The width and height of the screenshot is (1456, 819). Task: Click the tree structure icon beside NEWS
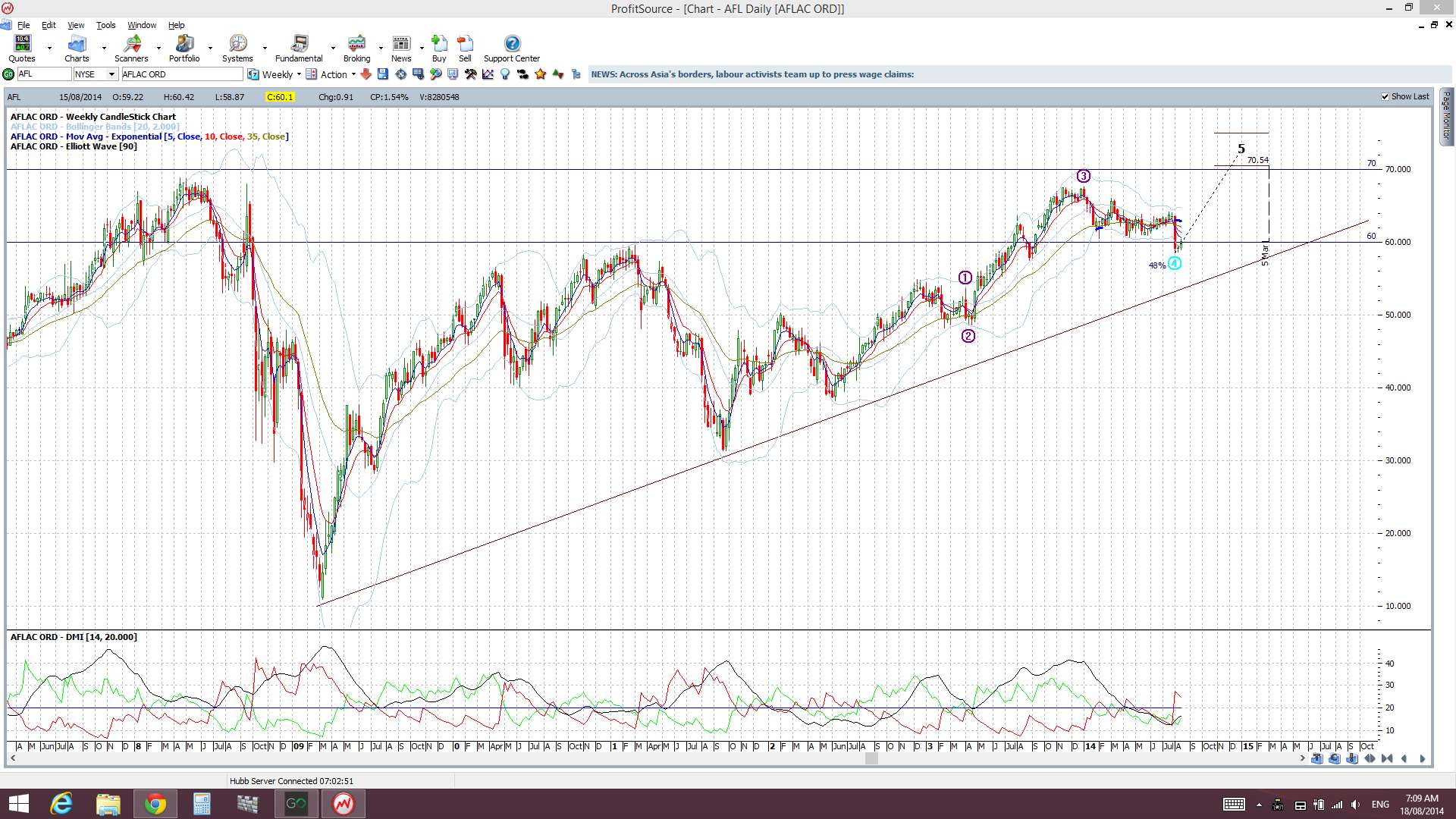576,74
